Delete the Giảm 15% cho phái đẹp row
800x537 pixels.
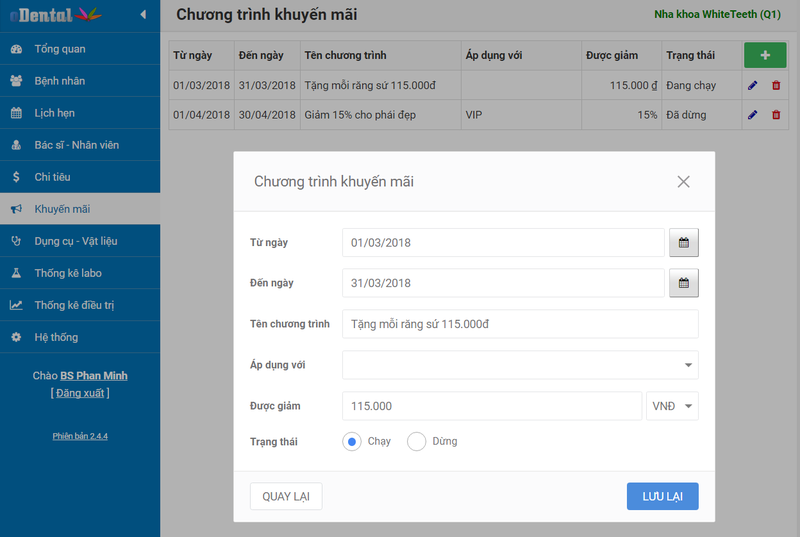(x=776, y=115)
